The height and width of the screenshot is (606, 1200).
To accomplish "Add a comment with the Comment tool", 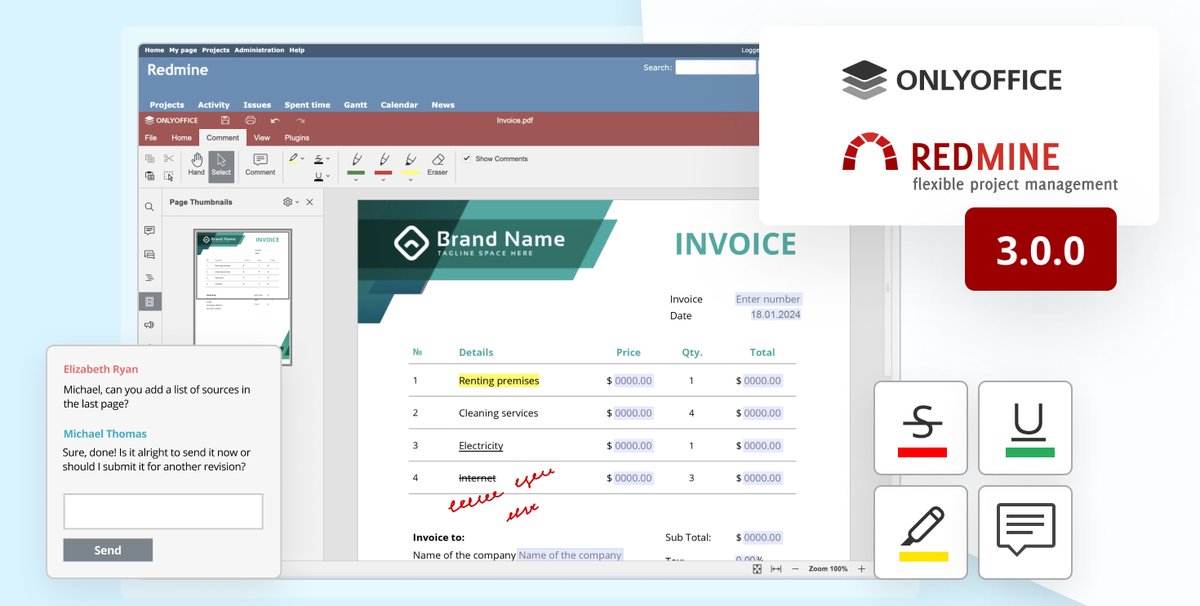I will (260, 165).
